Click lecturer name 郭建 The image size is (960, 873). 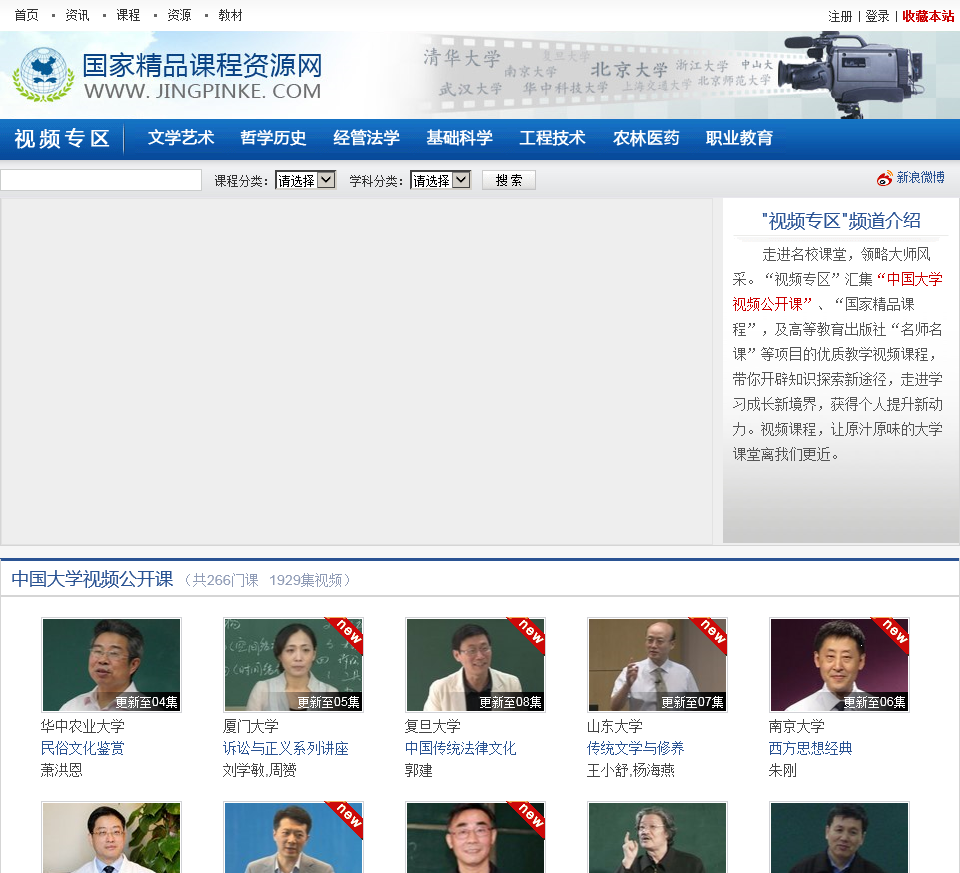point(418,770)
